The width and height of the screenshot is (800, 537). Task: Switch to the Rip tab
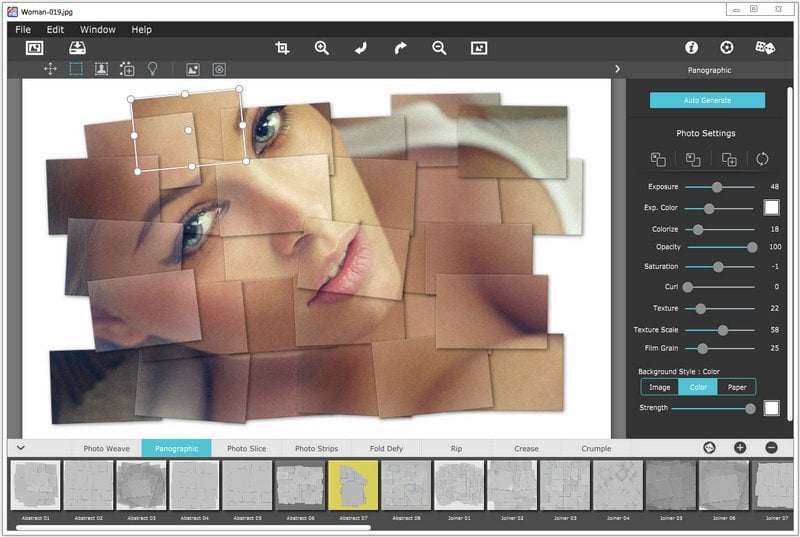(x=456, y=448)
